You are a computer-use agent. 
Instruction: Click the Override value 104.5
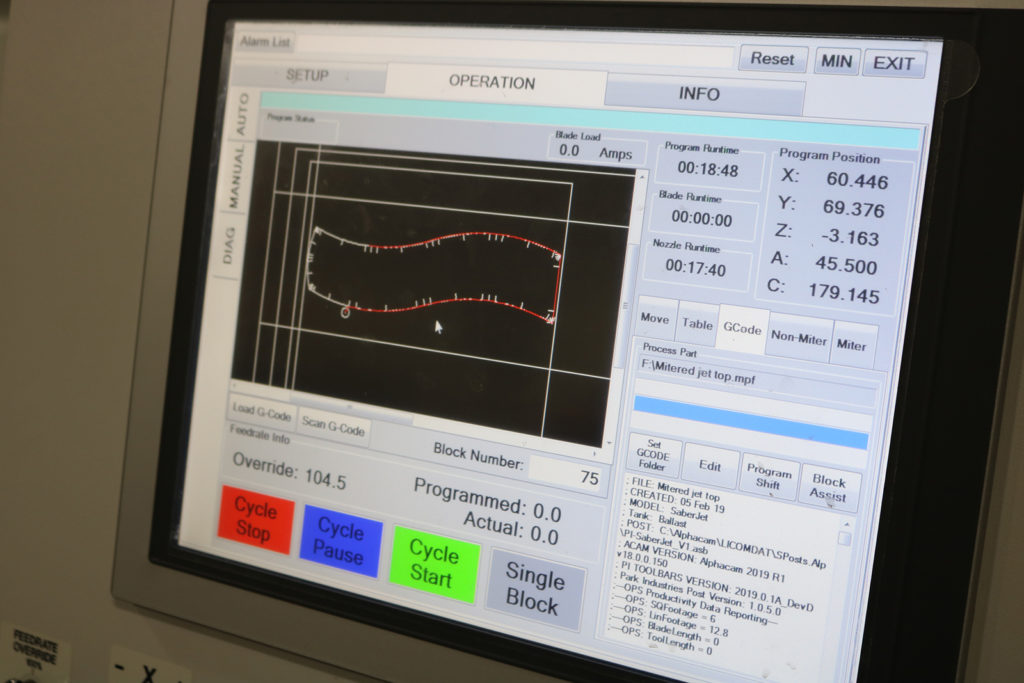pos(325,480)
